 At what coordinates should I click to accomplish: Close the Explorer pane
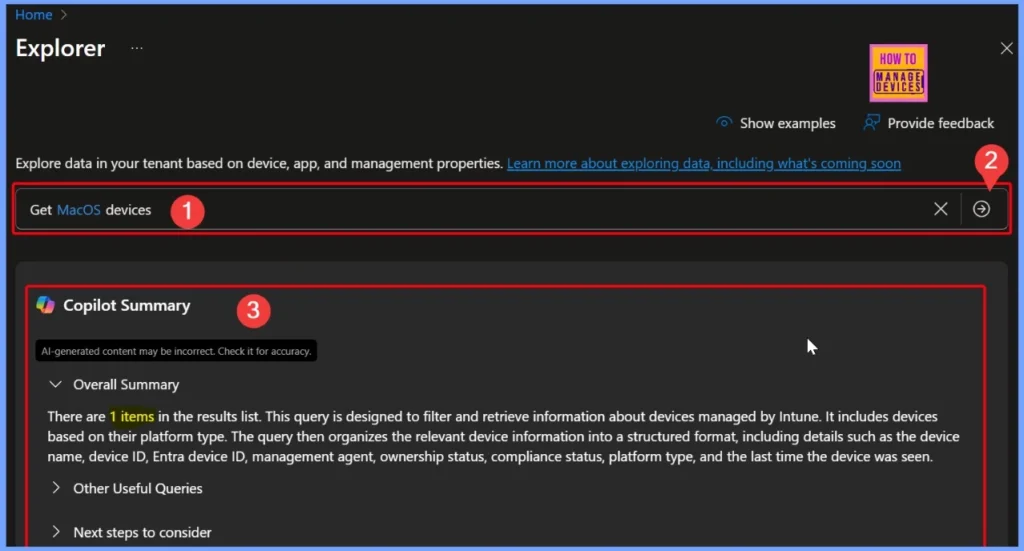[1006, 48]
